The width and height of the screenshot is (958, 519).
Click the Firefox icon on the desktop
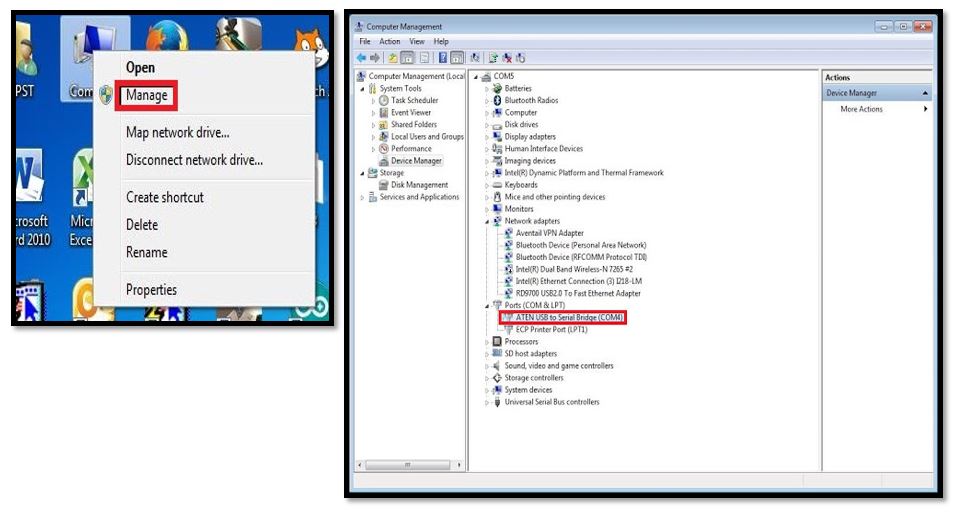[167, 35]
